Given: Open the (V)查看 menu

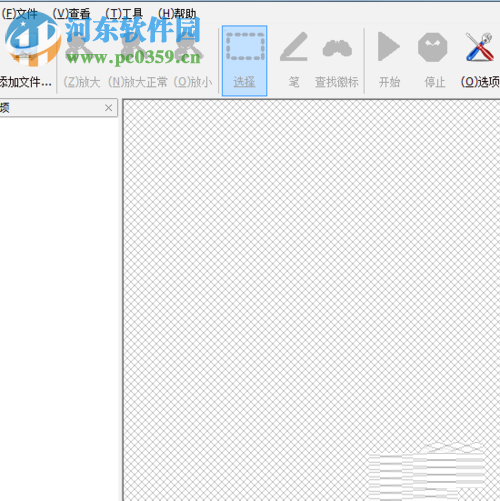Looking at the screenshot, I should coord(71,14).
